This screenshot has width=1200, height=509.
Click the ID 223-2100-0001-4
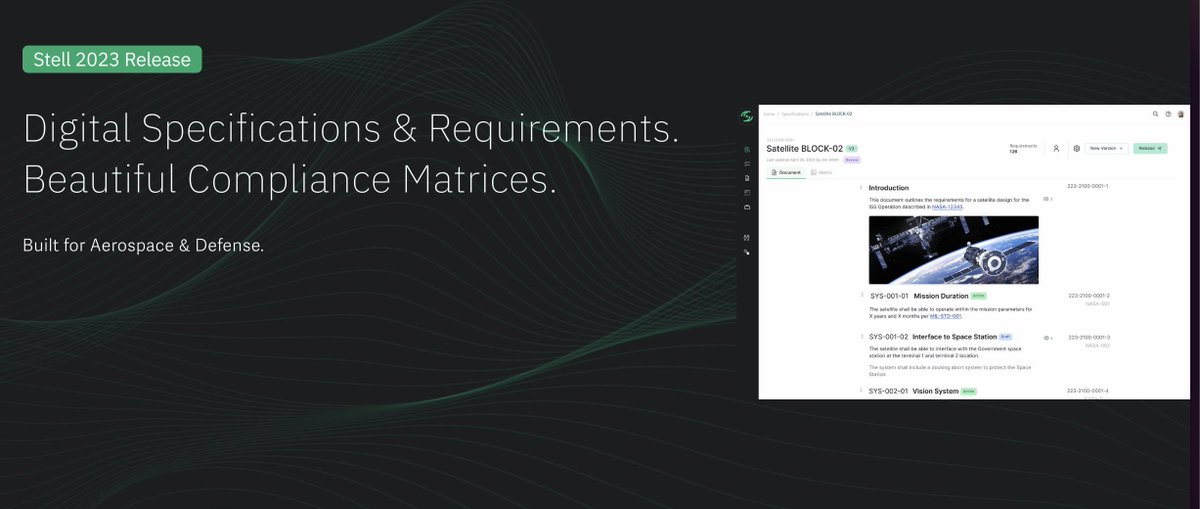(1088, 391)
